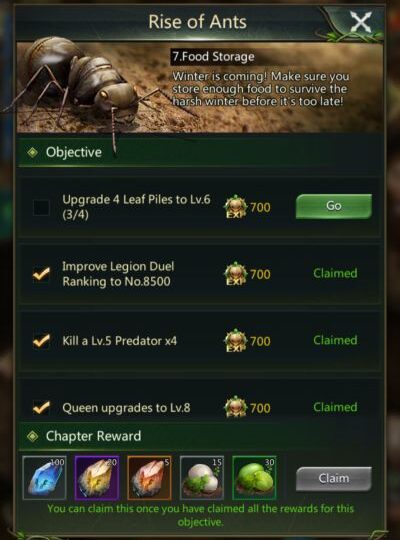Tap the green egg reward icon
Viewport: 400px width, 540px height.
point(254,478)
